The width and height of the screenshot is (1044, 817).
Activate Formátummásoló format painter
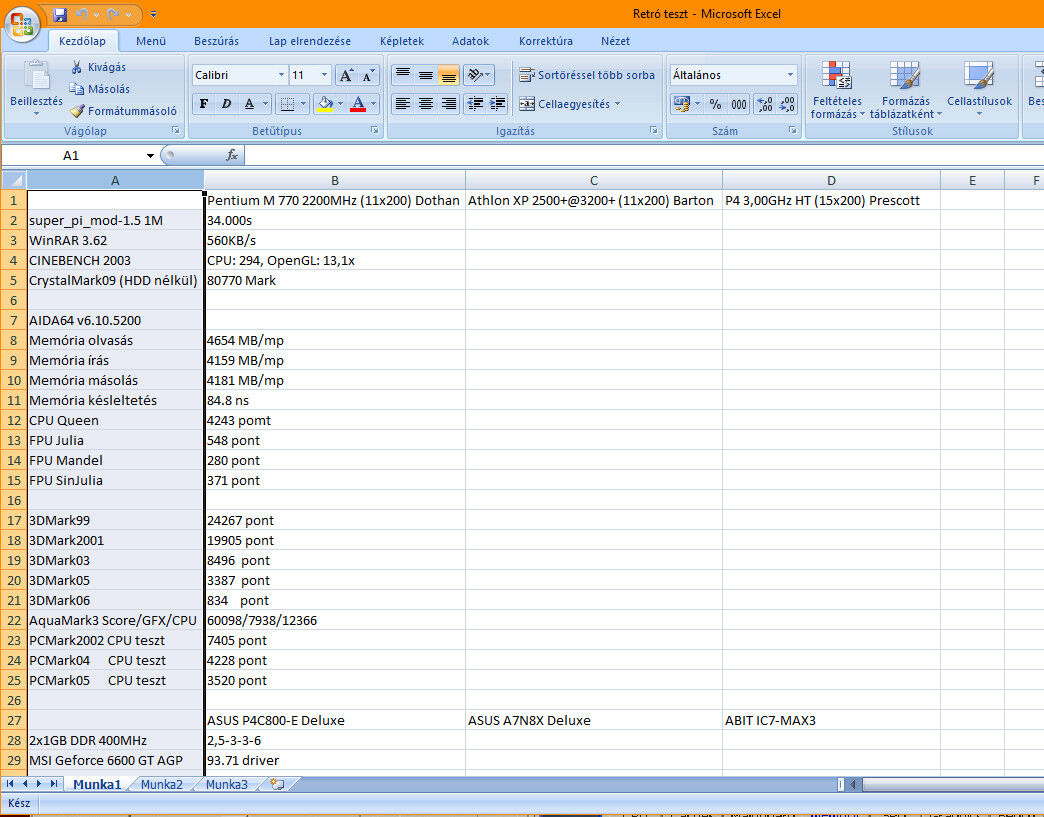(124, 111)
